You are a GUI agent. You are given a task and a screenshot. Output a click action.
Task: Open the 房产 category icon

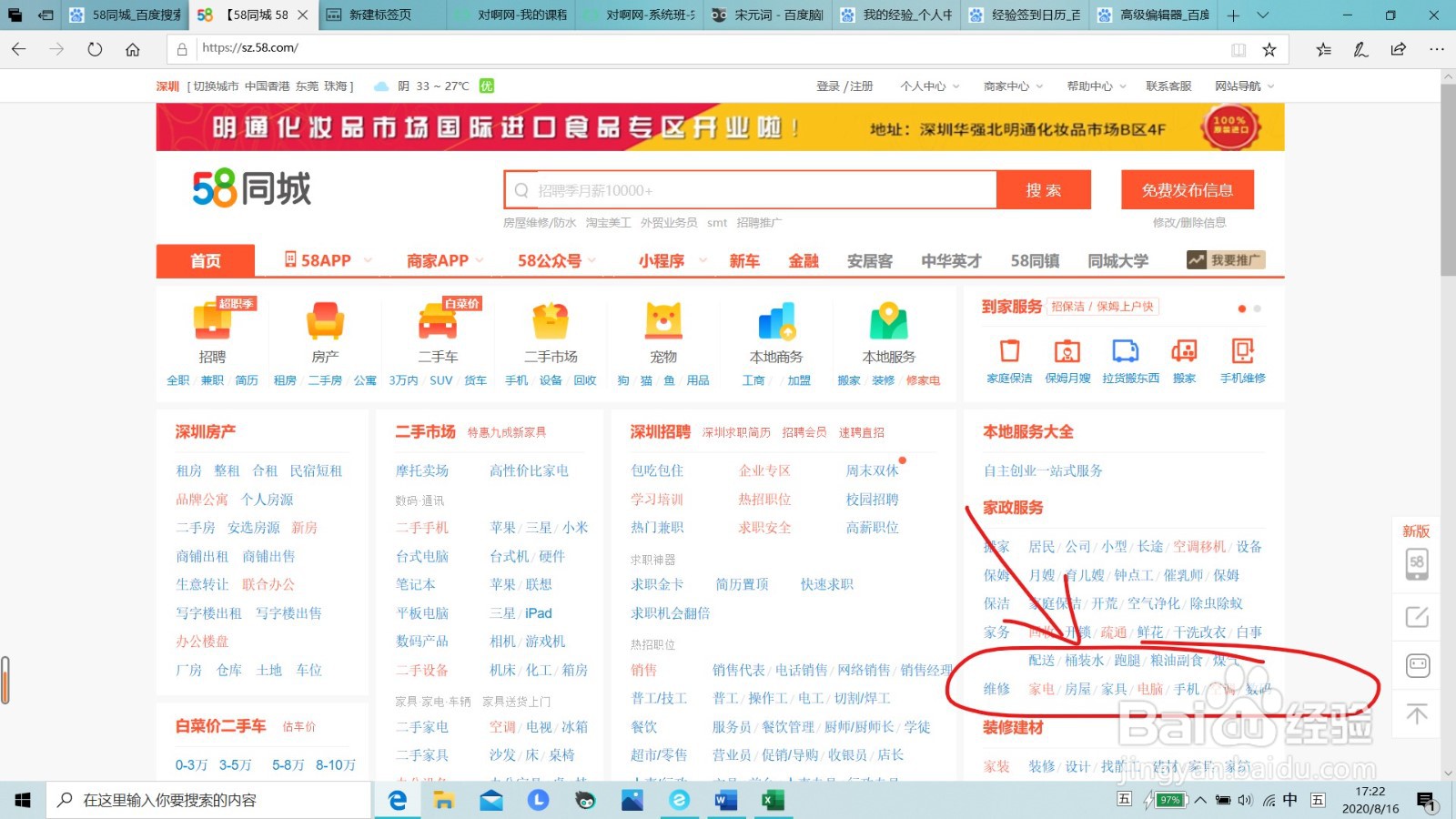325,321
